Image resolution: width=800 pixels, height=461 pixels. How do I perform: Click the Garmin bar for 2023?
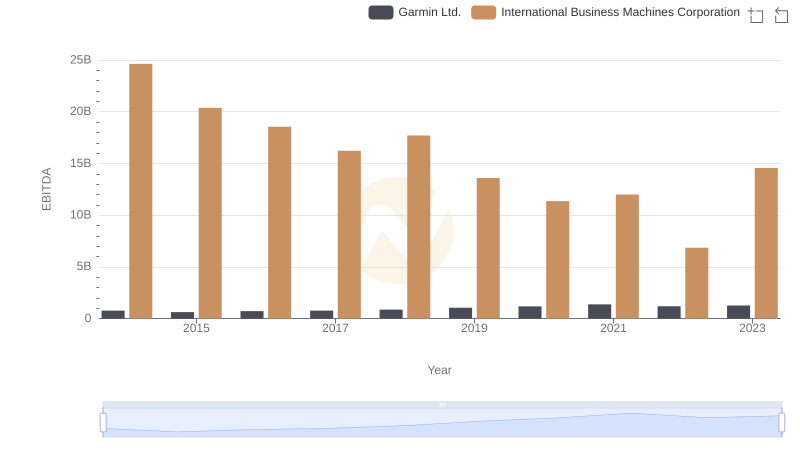click(739, 312)
